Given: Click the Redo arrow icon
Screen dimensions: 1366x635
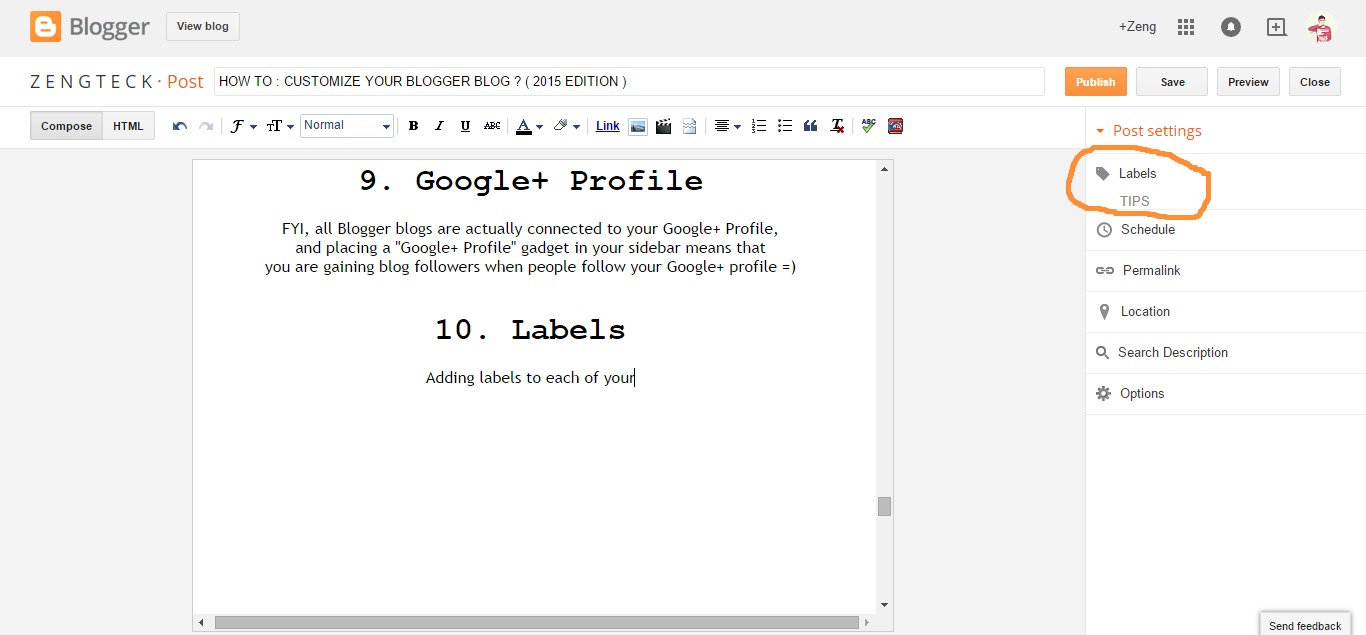Looking at the screenshot, I should click(206, 126).
